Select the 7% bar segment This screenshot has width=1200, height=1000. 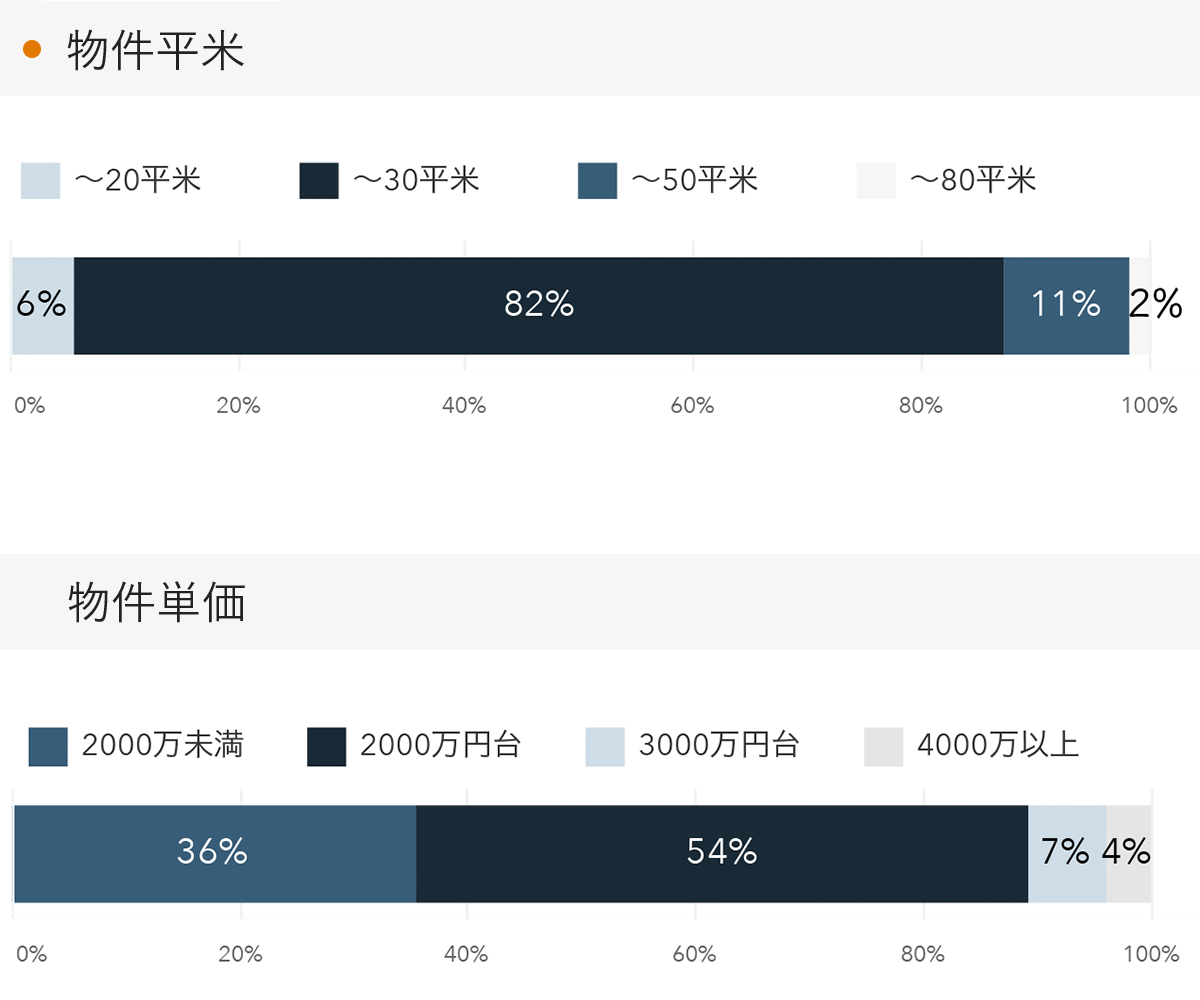[x=1066, y=853]
